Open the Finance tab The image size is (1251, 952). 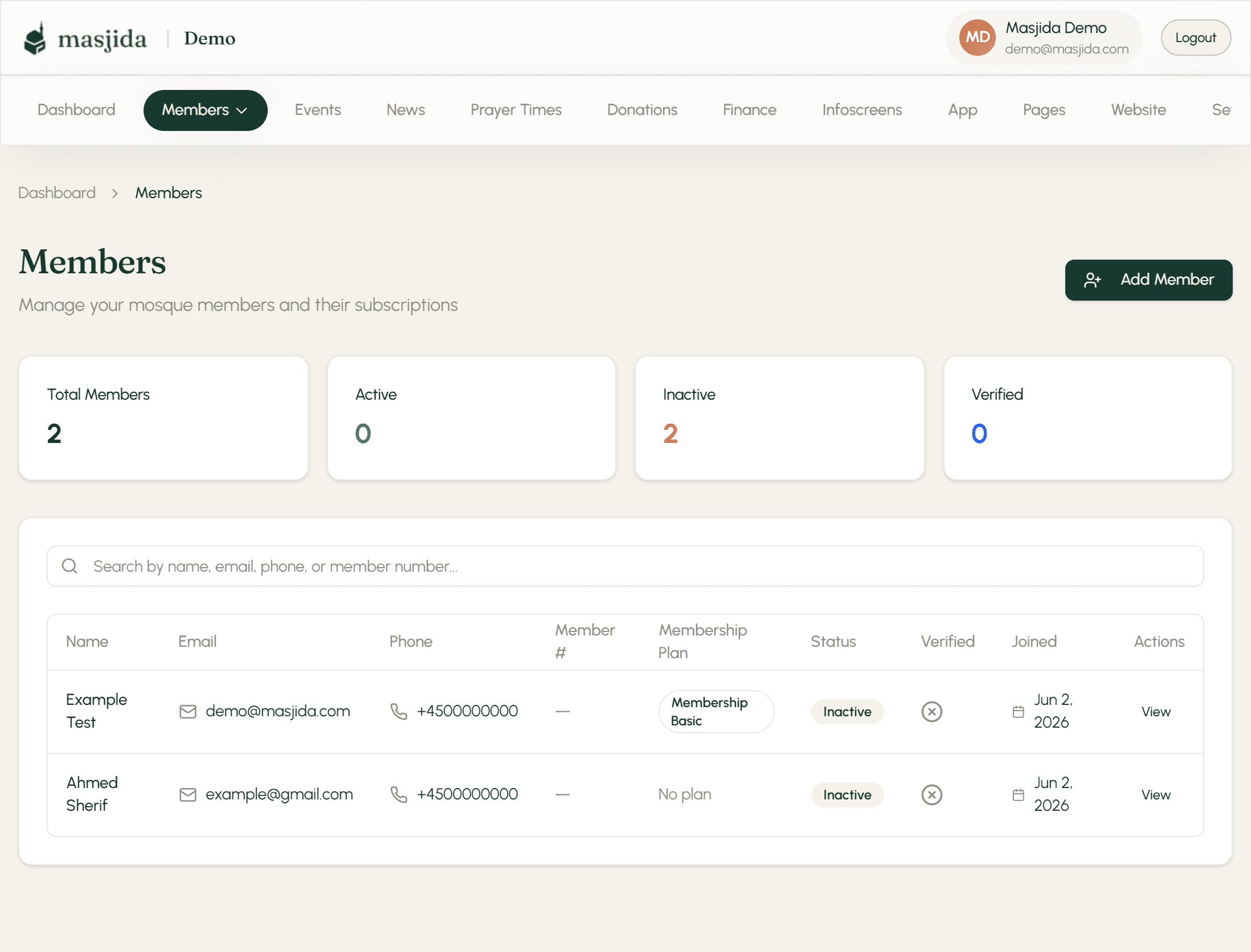click(750, 110)
